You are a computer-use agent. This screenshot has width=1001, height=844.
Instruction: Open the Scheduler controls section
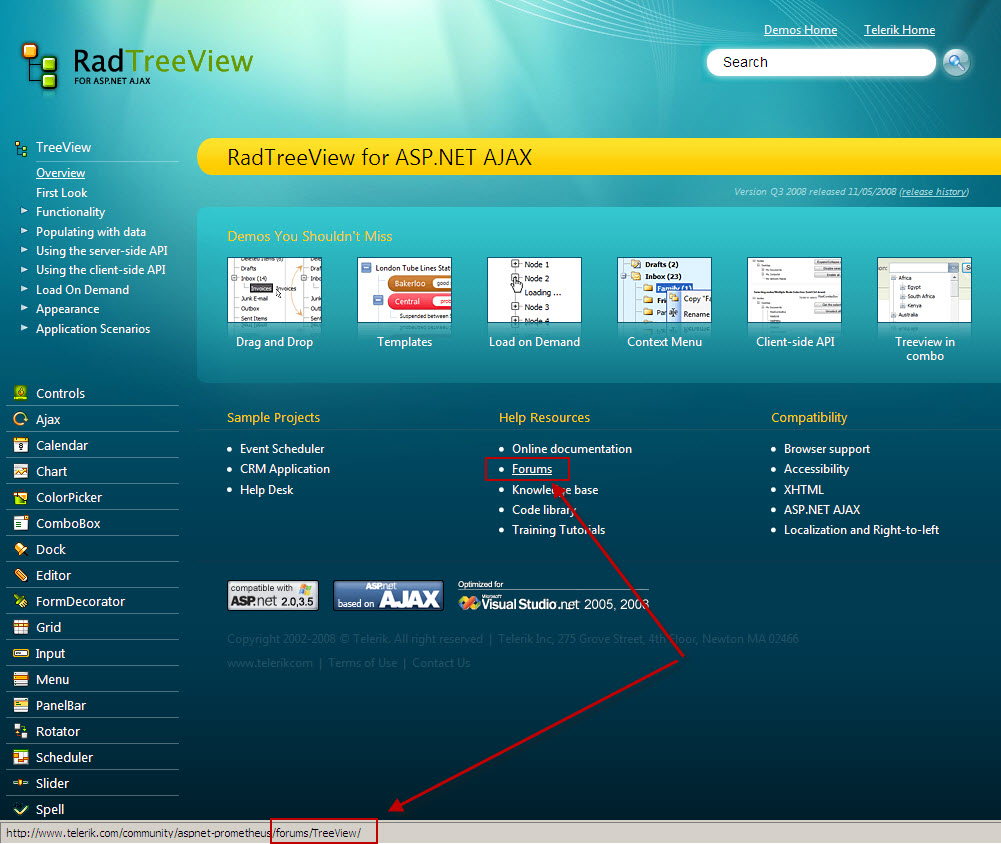pos(64,757)
